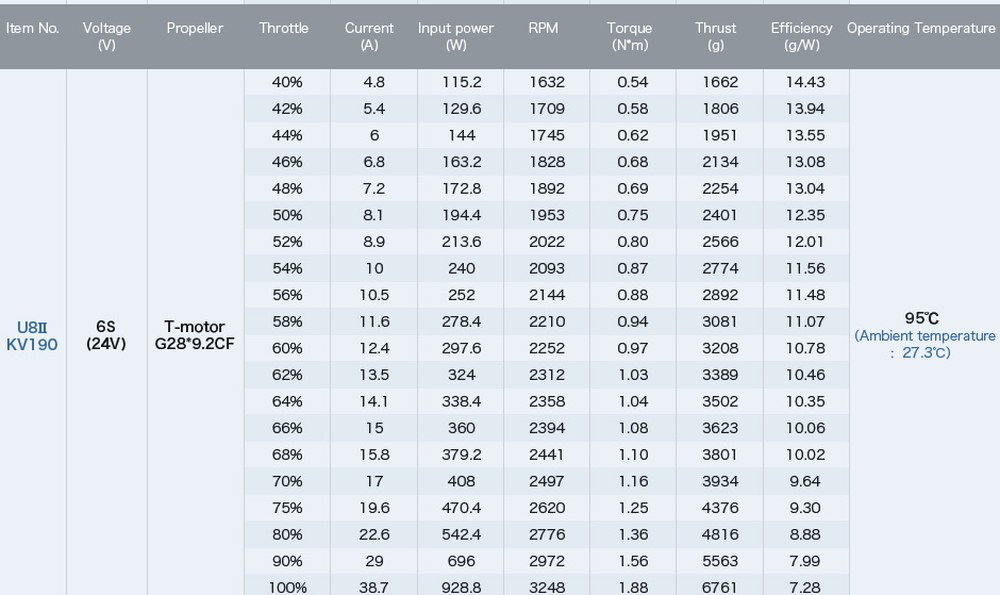Click the Efficiency (g/W) column header

coord(801,36)
